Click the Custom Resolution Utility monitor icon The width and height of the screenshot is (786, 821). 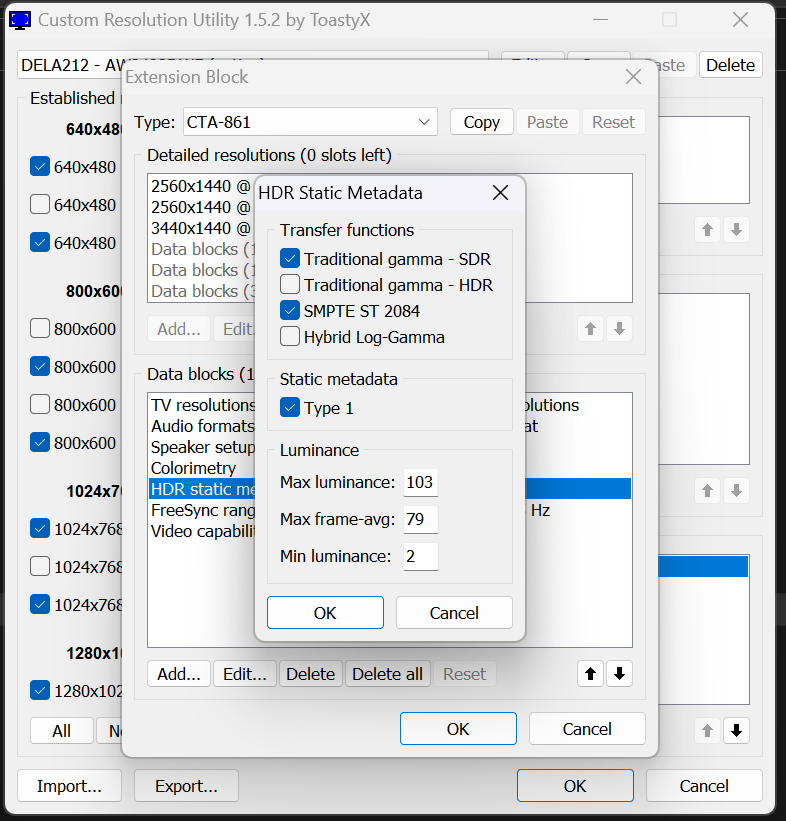pyautogui.click(x=19, y=19)
